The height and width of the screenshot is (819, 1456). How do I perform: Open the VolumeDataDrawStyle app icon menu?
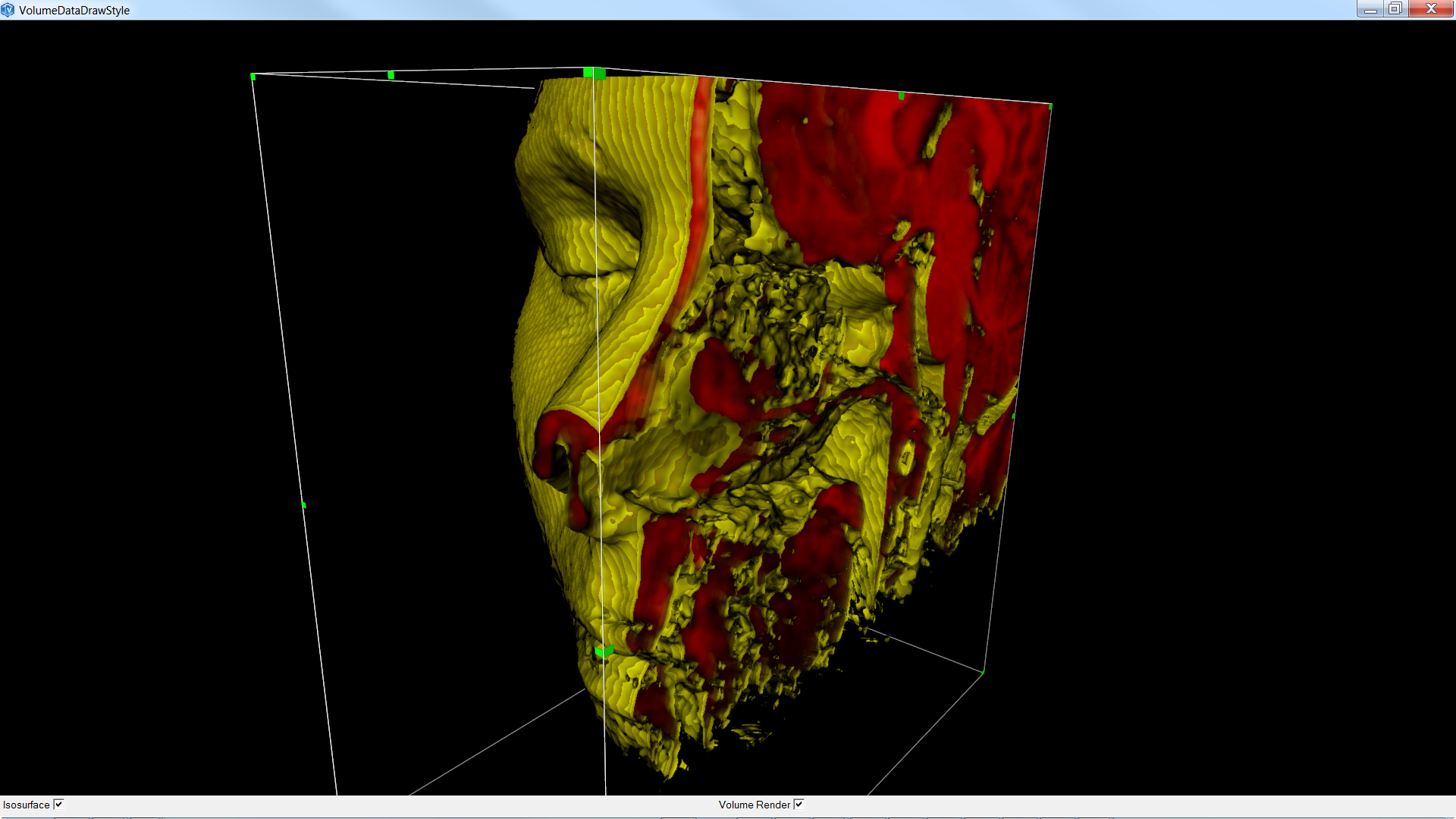(x=8, y=10)
